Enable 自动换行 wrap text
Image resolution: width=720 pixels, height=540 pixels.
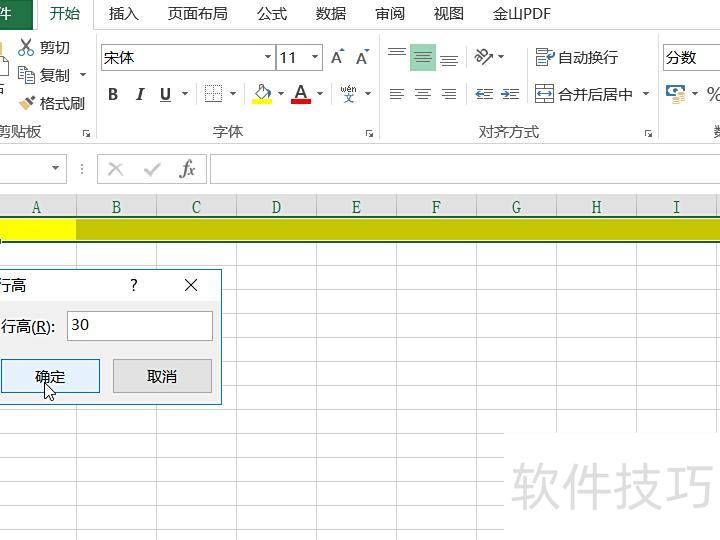pos(577,57)
